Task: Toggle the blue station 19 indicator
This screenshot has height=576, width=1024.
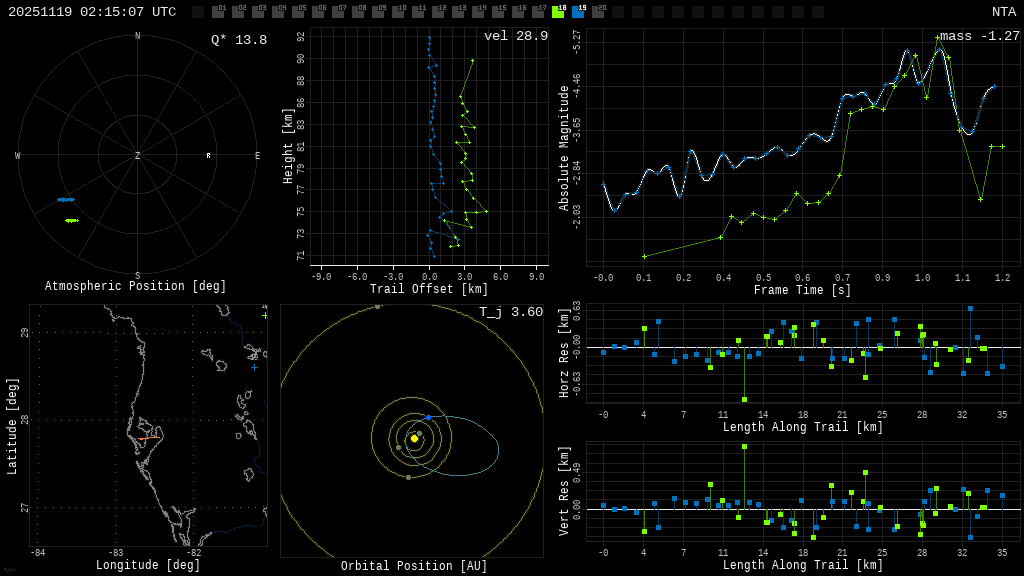Action: tap(578, 12)
